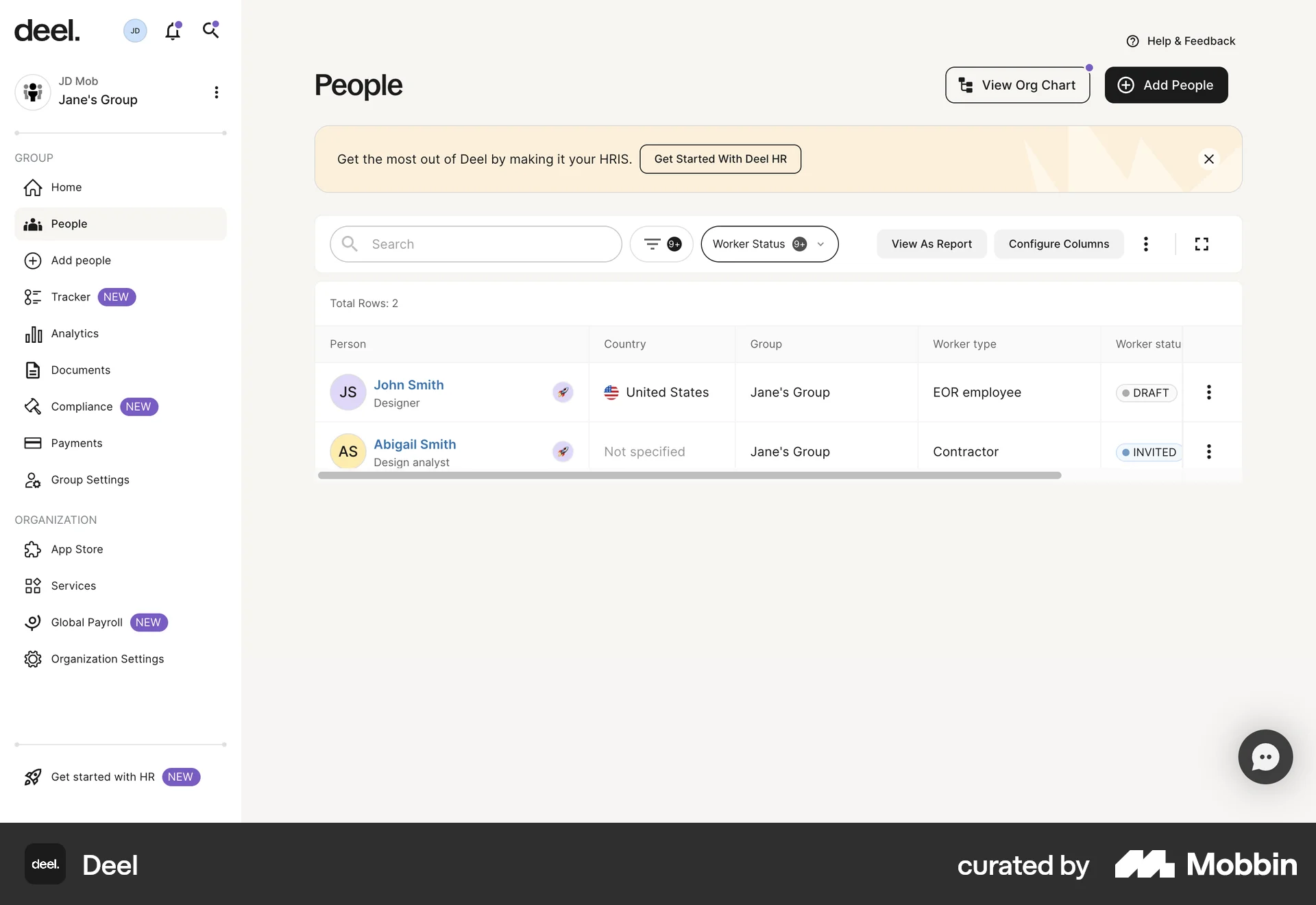Open the Worker Status dropdown

(x=769, y=243)
